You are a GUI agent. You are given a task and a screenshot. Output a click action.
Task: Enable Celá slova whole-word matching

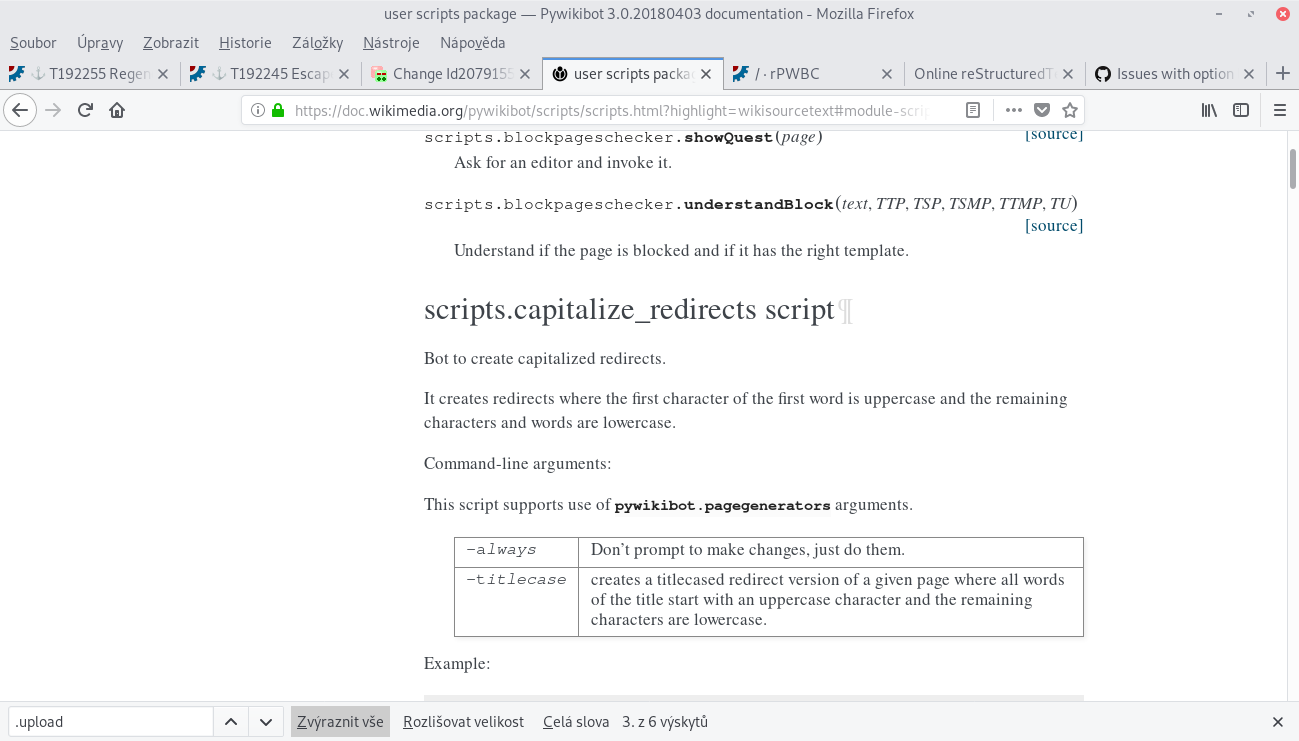[x=576, y=721]
